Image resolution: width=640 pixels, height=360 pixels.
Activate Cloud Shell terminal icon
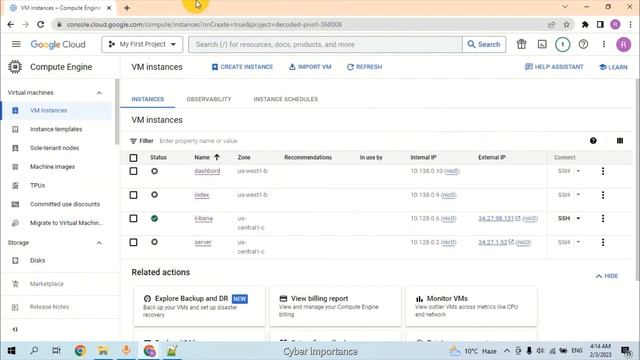pyautogui.click(x=542, y=44)
